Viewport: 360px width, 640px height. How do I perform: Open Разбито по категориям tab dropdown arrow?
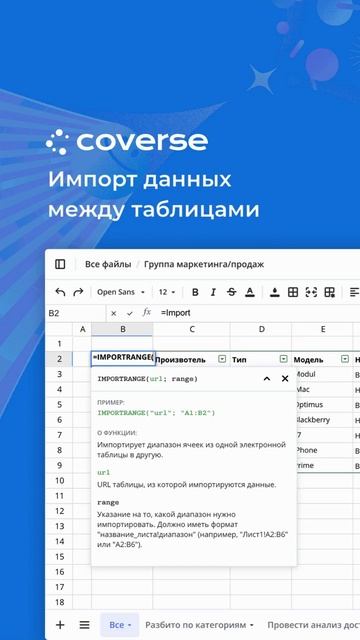pos(251,625)
